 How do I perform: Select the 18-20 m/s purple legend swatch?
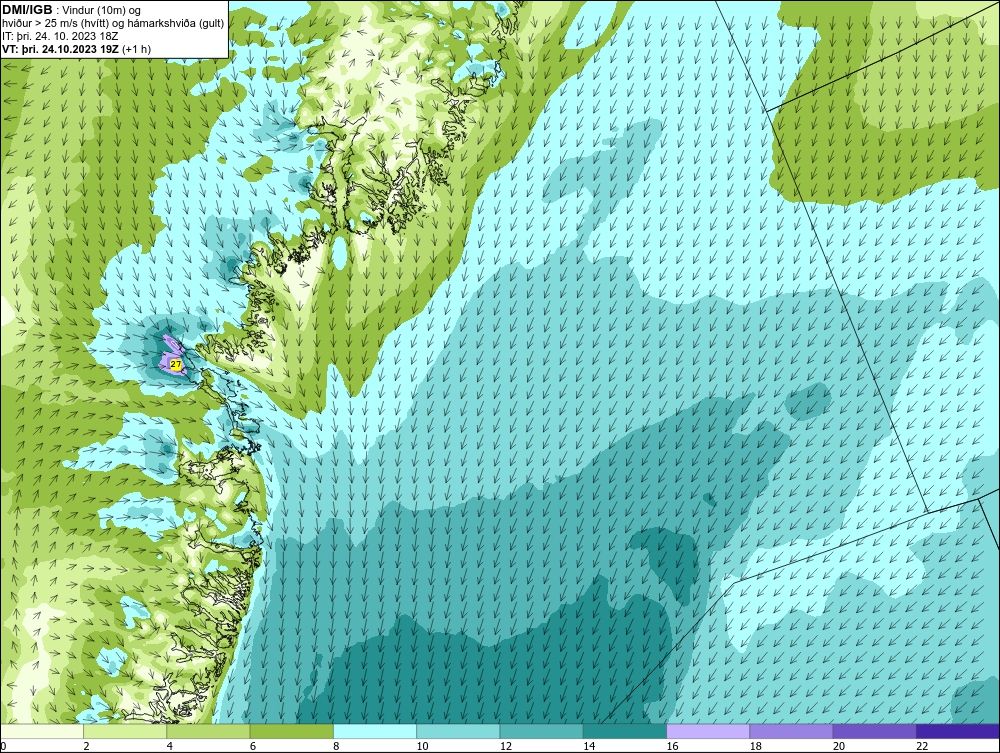pyautogui.click(x=791, y=731)
